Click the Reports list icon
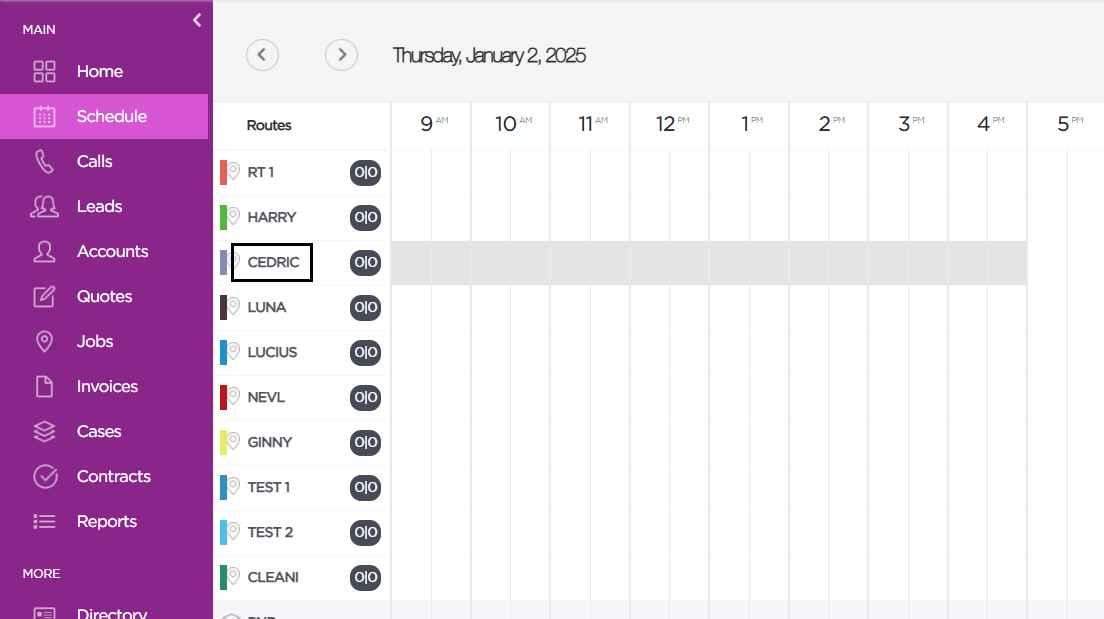This screenshot has height=619, width=1104. [44, 521]
